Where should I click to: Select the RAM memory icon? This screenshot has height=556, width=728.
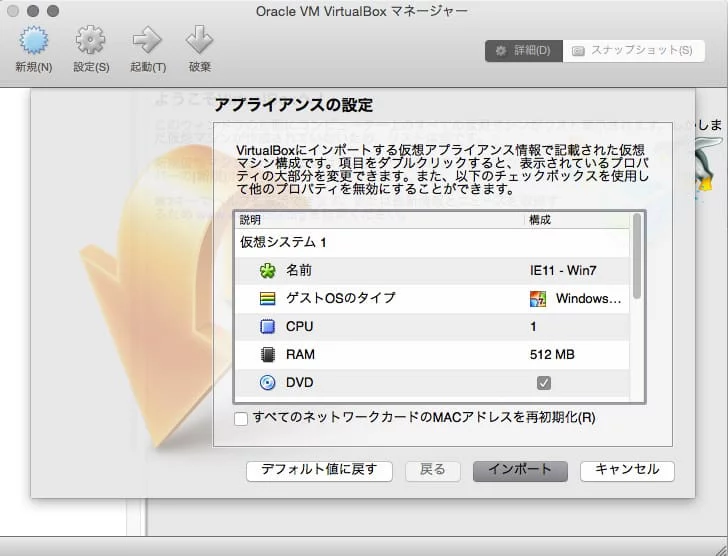click(267, 355)
